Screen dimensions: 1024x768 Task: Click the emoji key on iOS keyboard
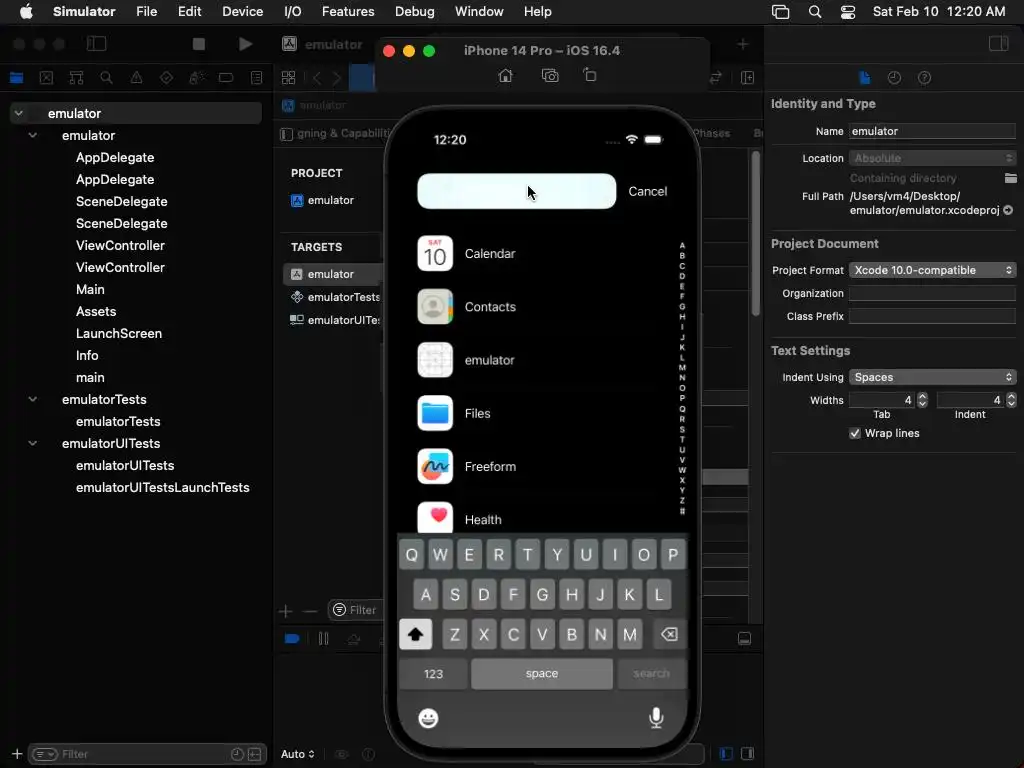coord(428,718)
